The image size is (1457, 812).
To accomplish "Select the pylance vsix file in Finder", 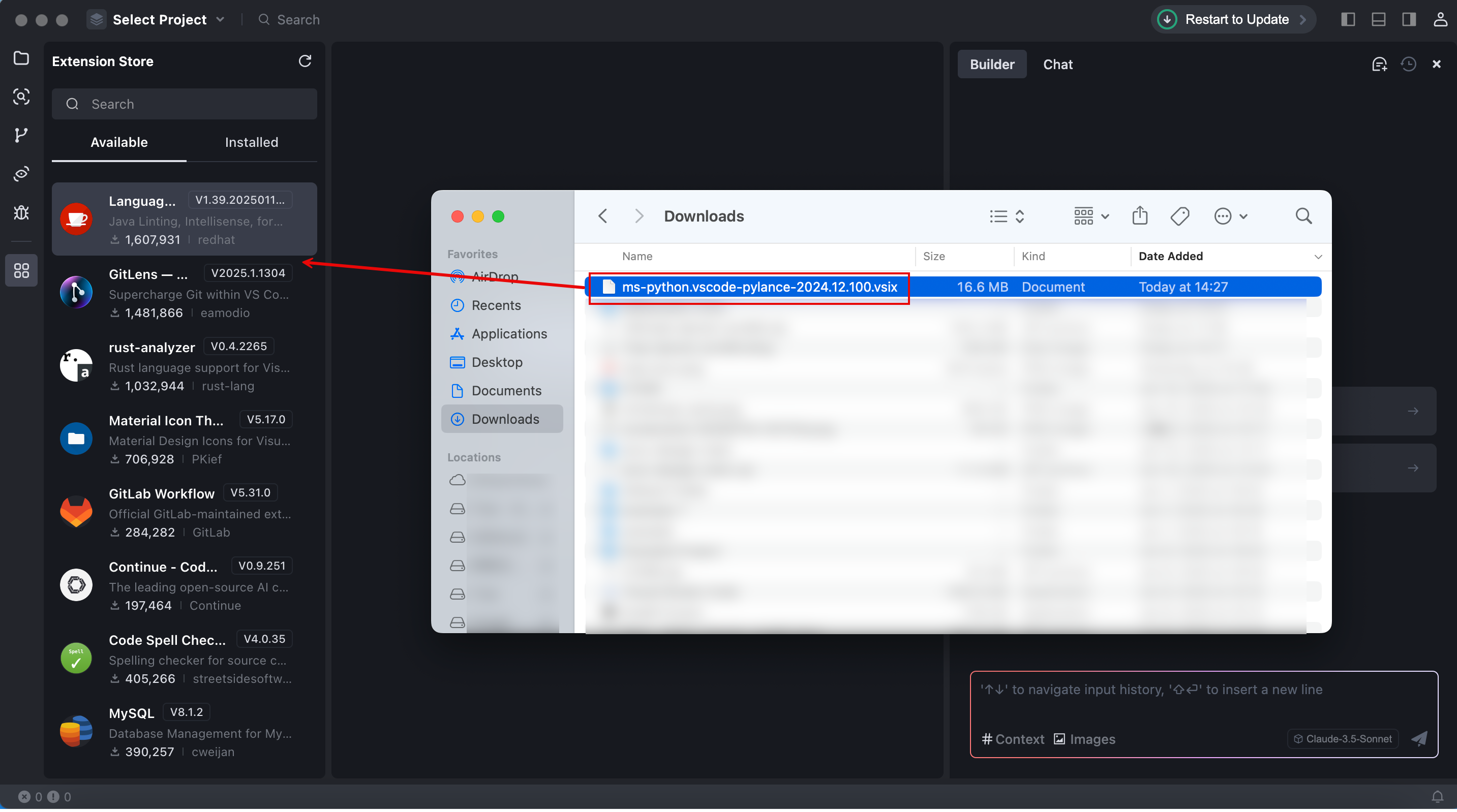I will [953, 287].
